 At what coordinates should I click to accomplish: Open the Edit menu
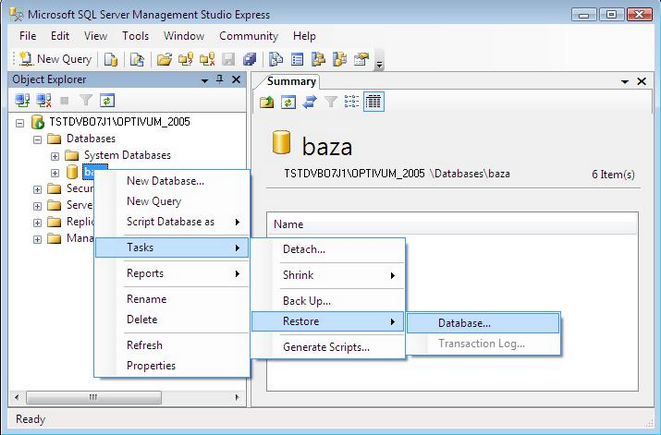click(x=60, y=36)
